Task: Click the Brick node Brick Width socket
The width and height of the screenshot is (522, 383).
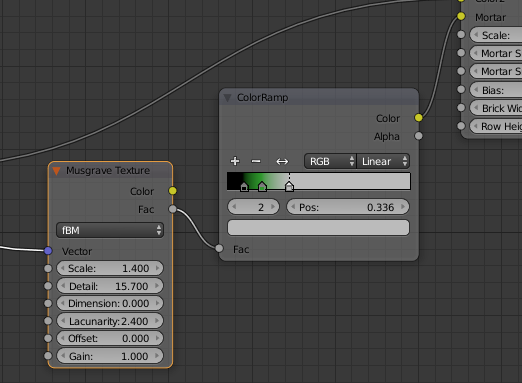Action: (x=461, y=108)
